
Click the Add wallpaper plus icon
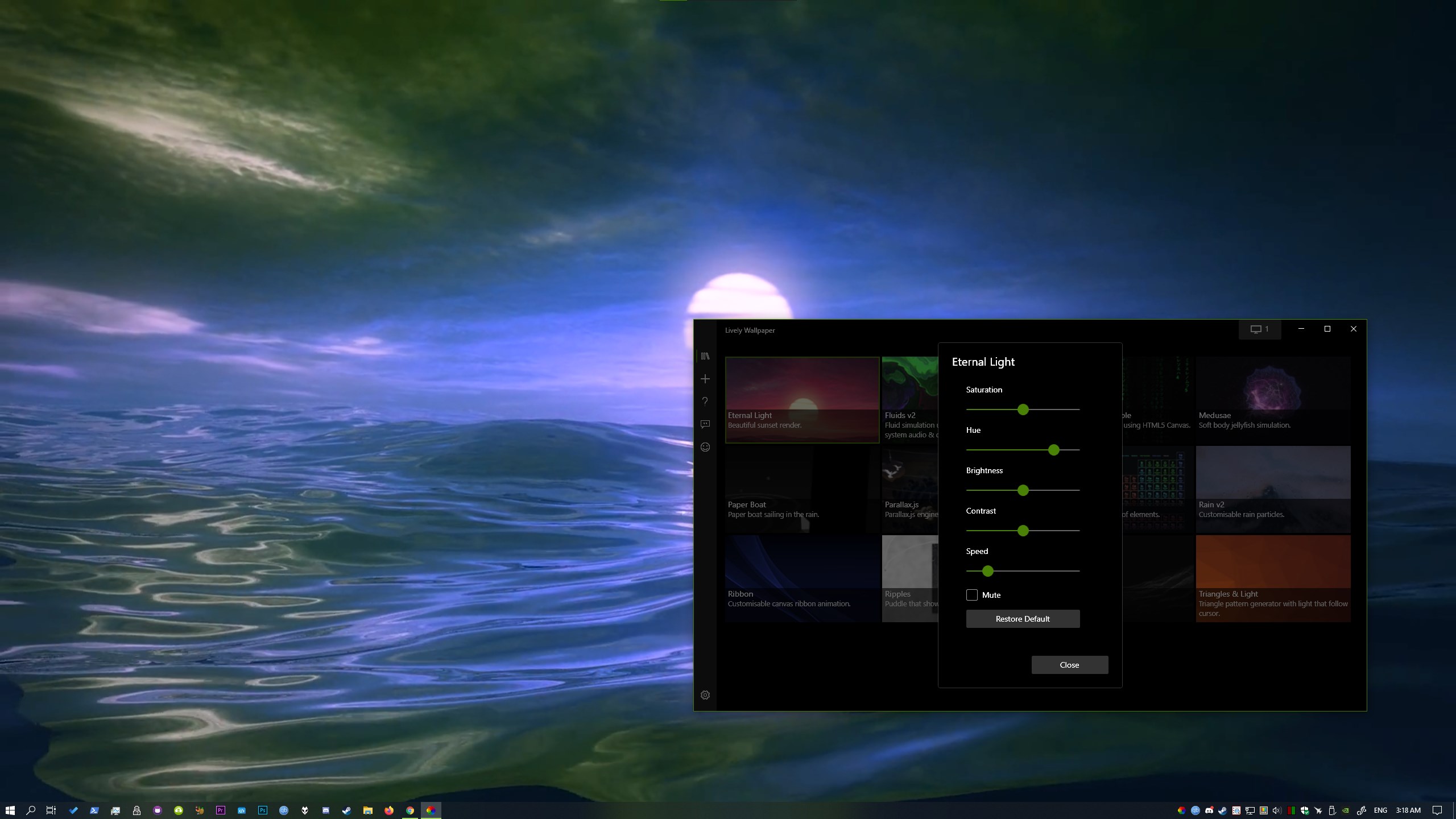pyautogui.click(x=705, y=379)
